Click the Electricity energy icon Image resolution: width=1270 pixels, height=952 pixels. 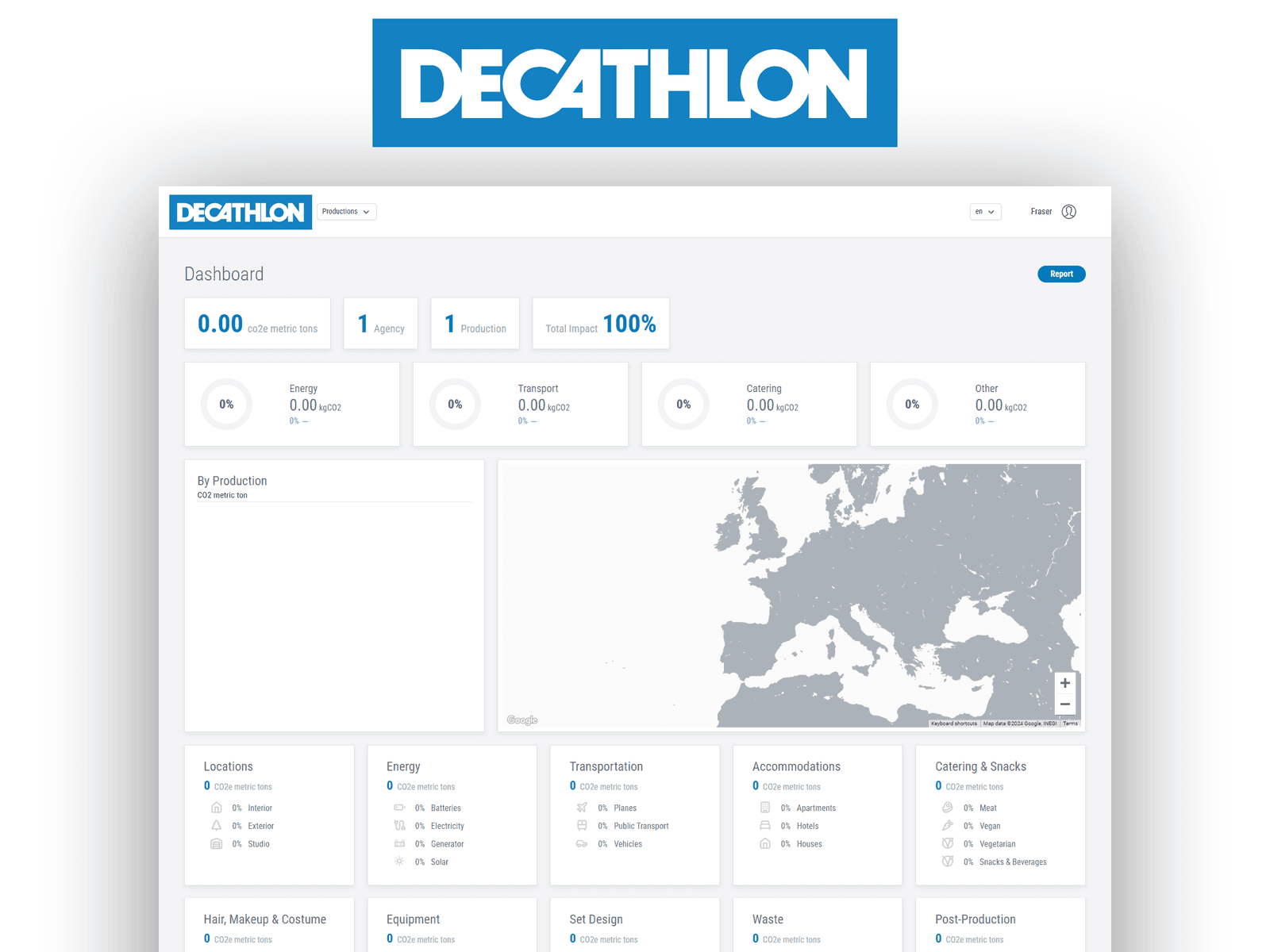click(399, 826)
